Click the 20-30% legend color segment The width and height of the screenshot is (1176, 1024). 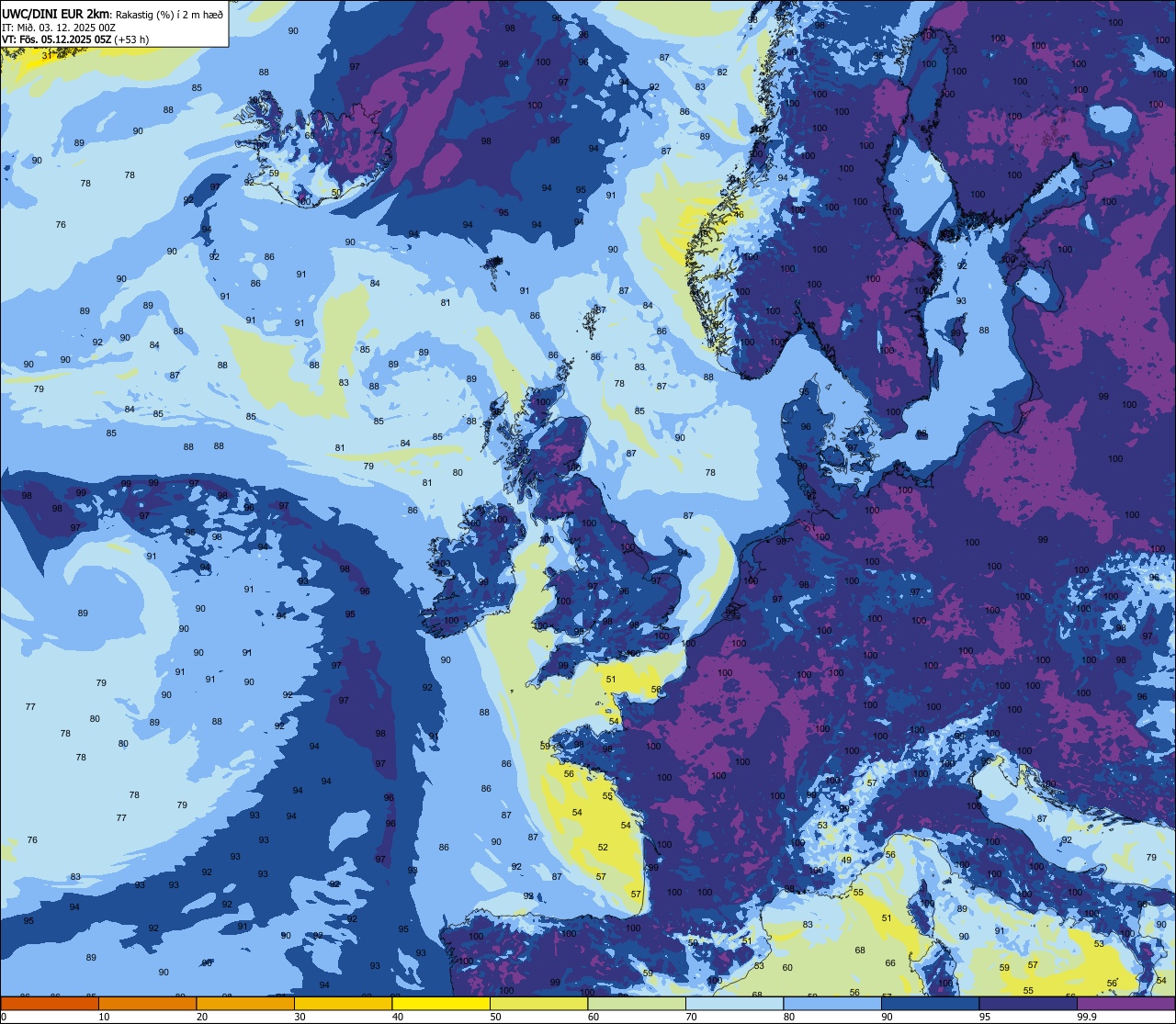[x=244, y=1003]
